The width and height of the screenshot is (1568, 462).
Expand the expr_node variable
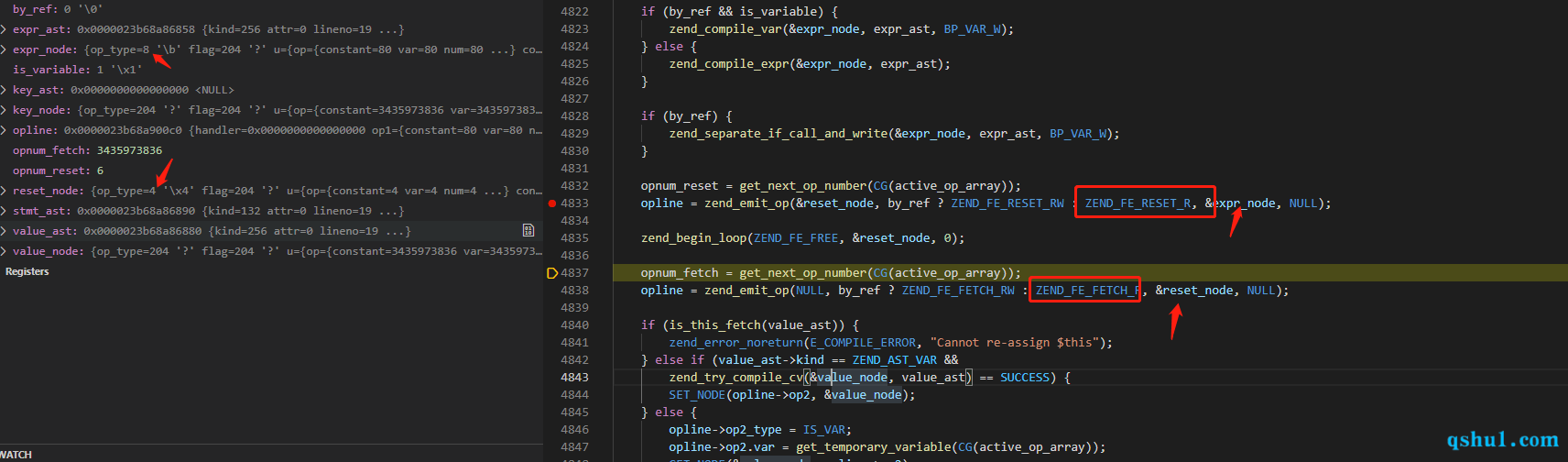(x=5, y=50)
